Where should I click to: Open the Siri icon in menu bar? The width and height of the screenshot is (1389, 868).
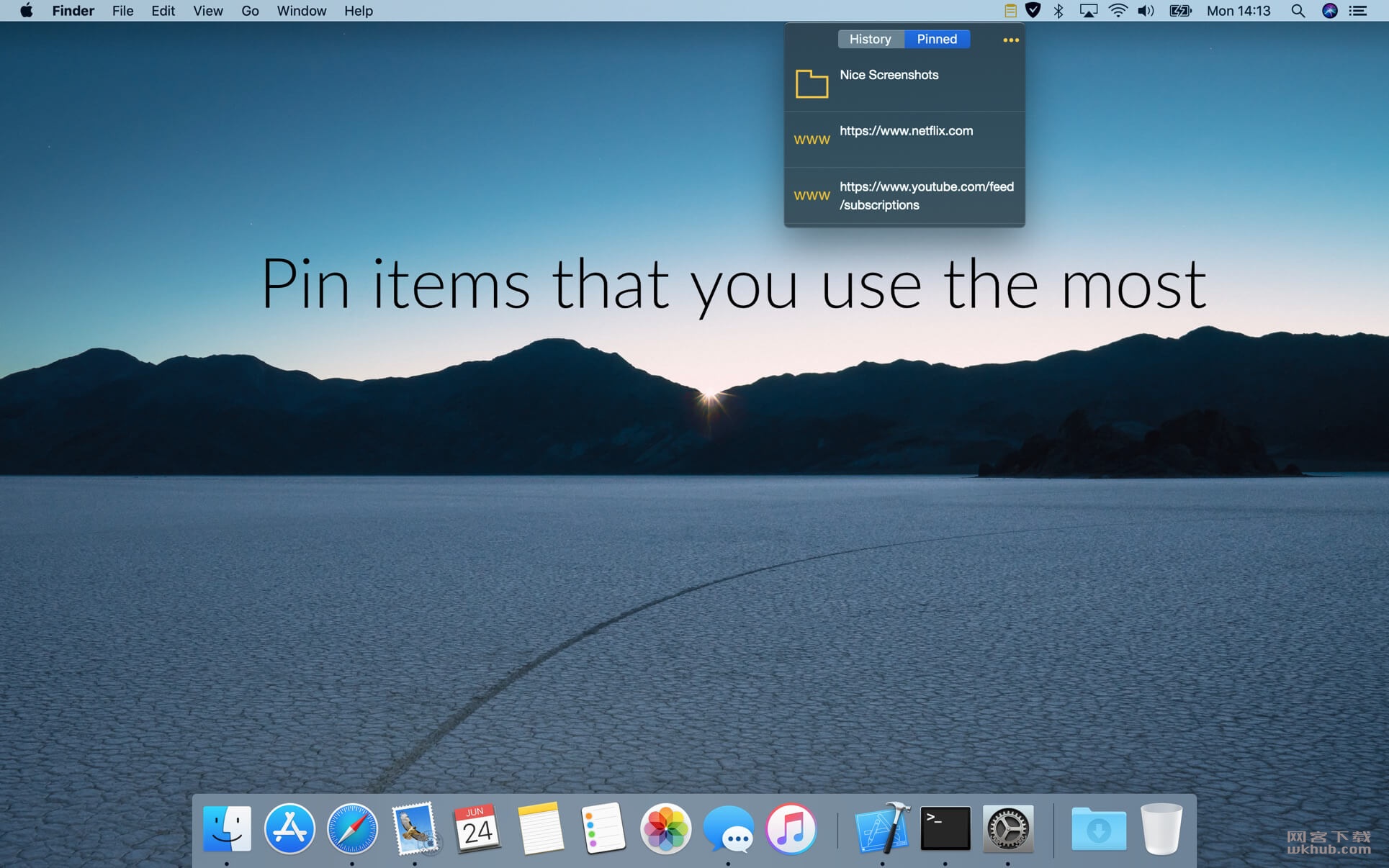(x=1329, y=11)
